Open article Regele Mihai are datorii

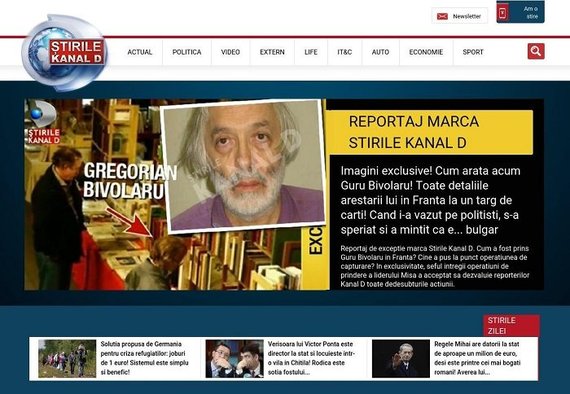[x=478, y=358]
